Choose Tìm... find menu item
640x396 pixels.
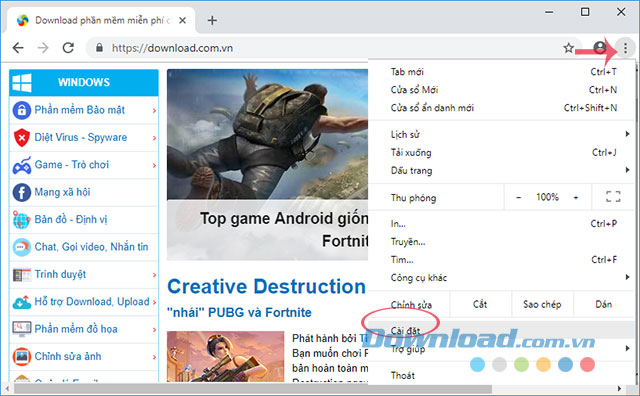(501, 260)
